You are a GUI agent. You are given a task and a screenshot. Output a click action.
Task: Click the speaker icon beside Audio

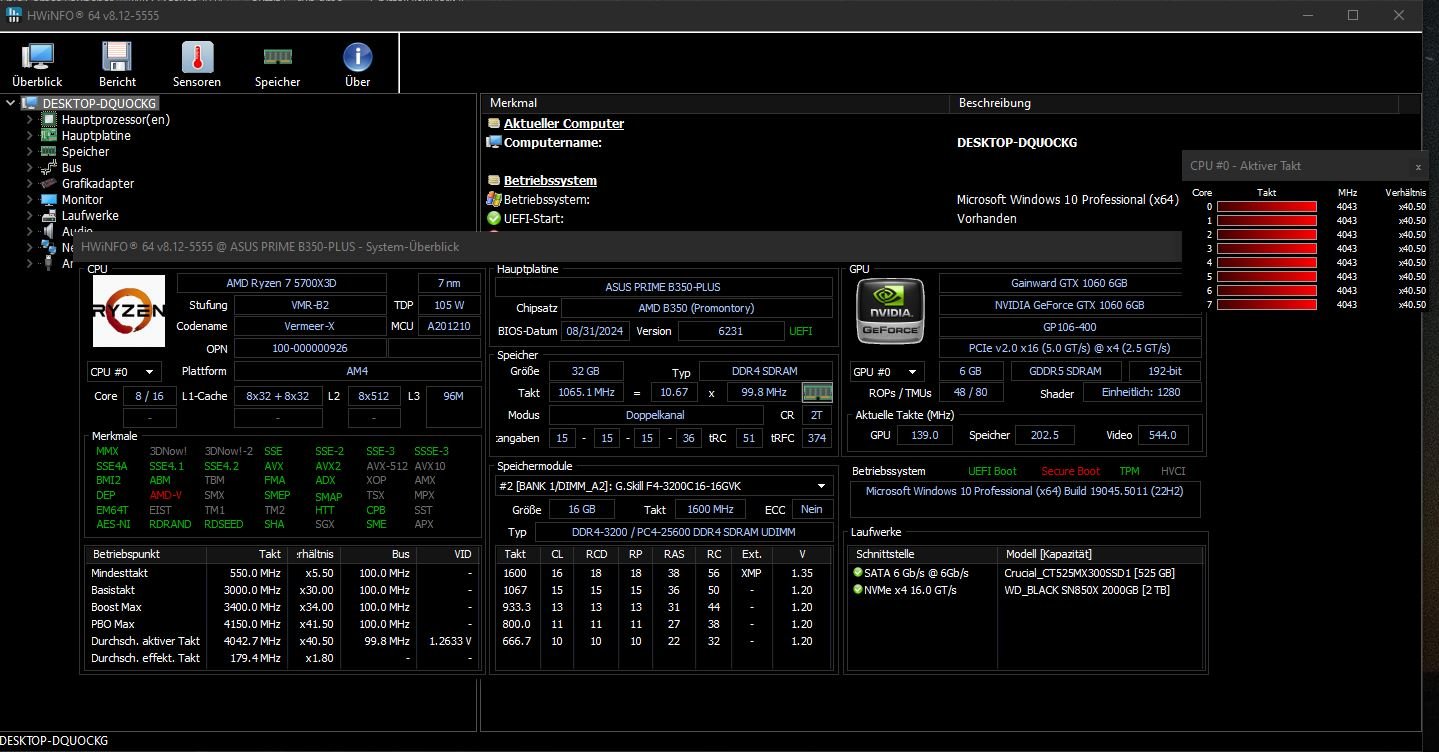(x=48, y=232)
